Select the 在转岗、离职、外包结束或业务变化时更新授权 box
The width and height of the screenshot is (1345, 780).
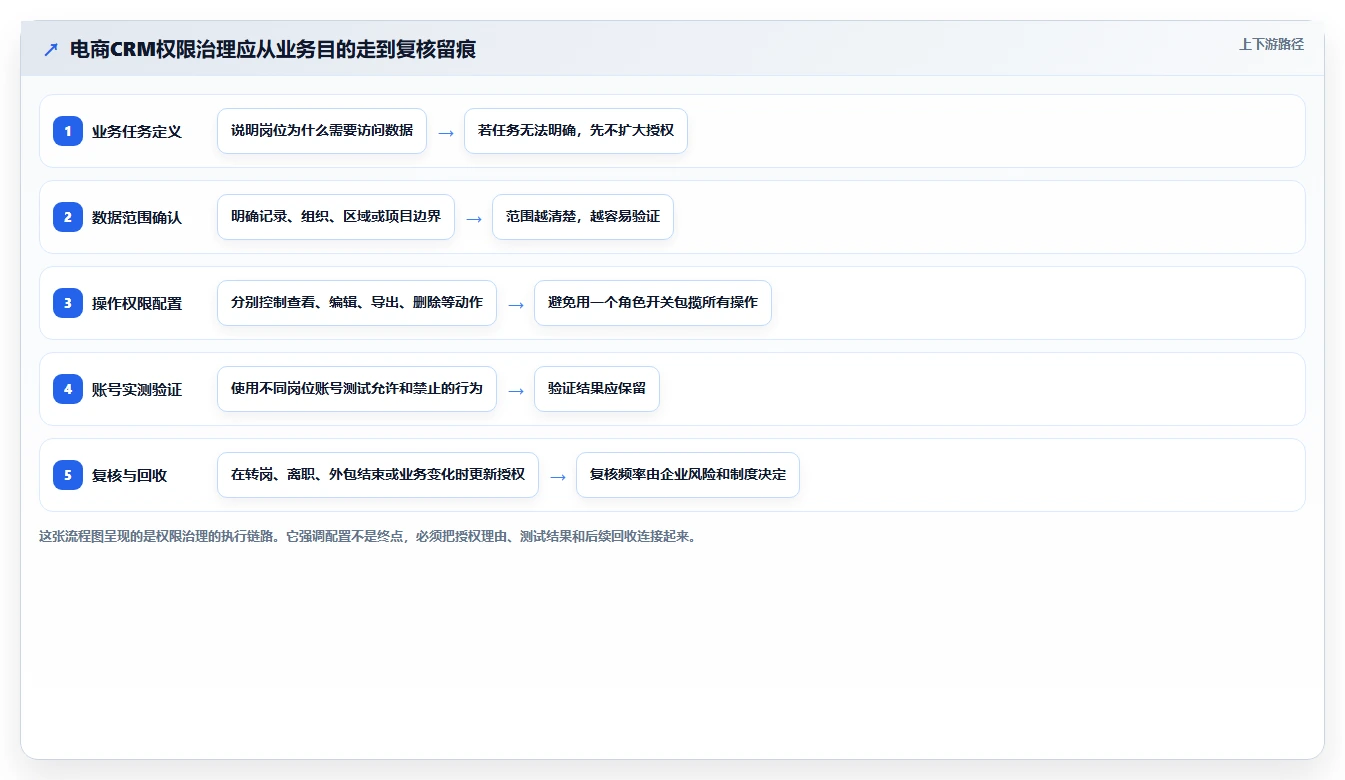[378, 475]
